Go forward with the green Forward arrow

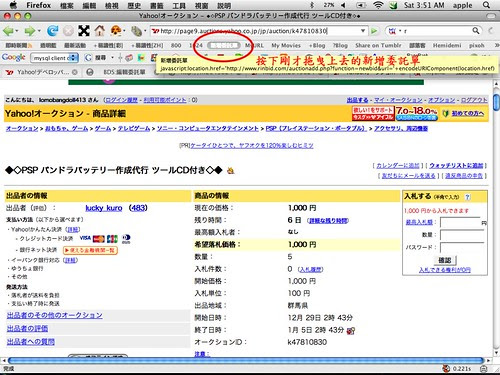[x=29, y=31]
